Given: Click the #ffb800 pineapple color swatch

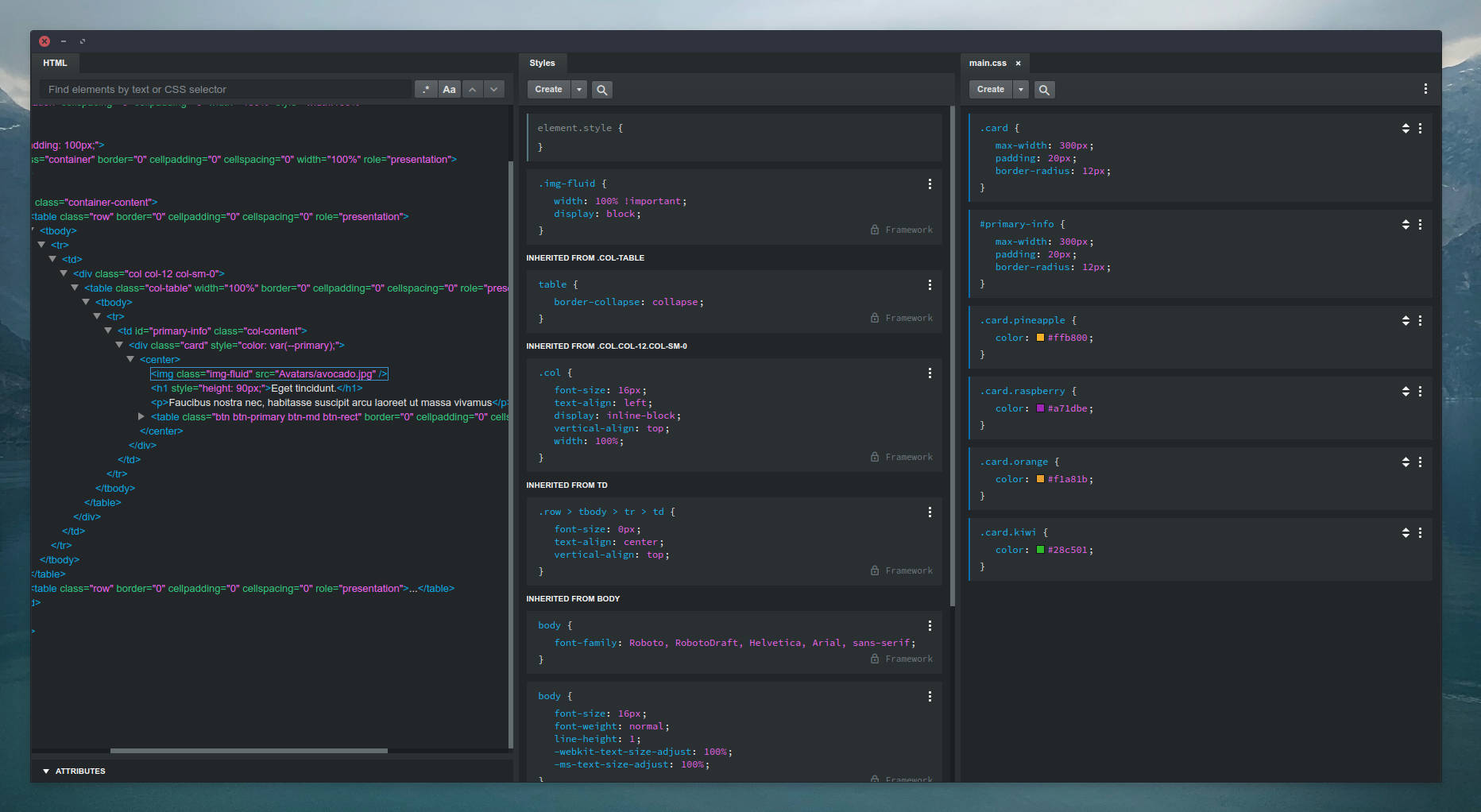Looking at the screenshot, I should 1040,338.
